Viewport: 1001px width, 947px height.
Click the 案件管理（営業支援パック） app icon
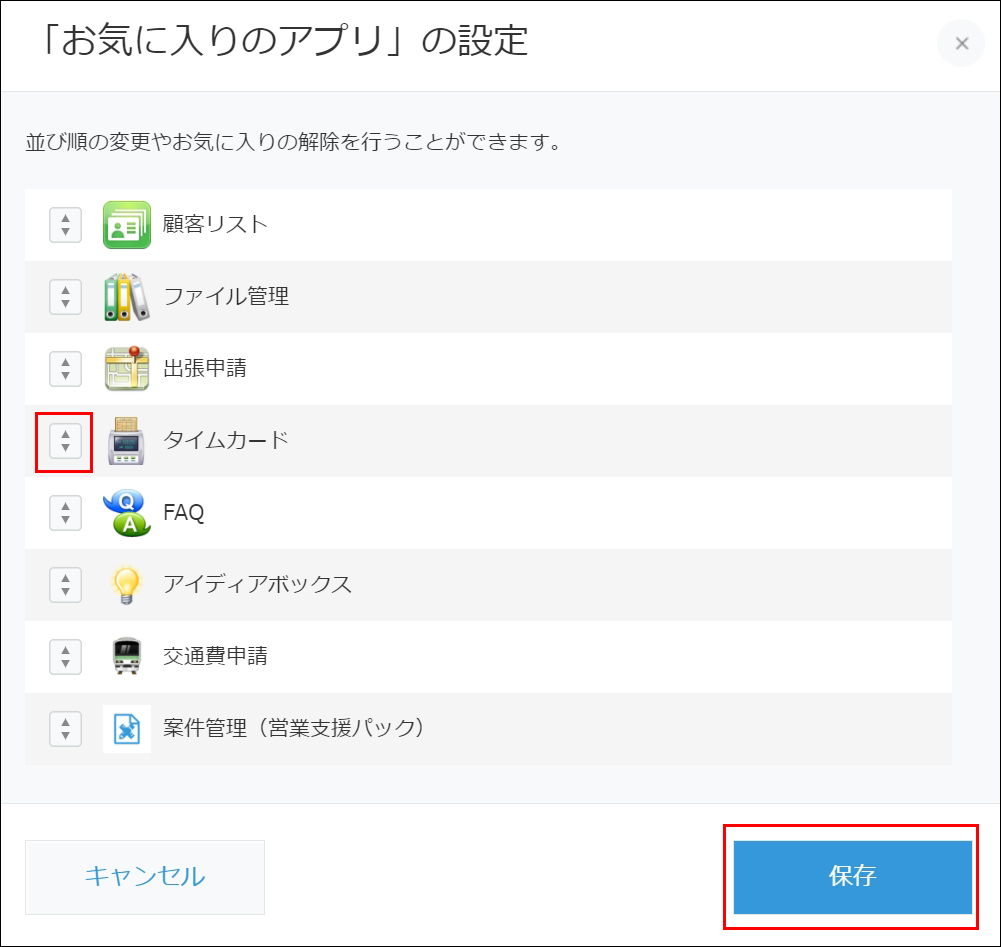point(126,728)
